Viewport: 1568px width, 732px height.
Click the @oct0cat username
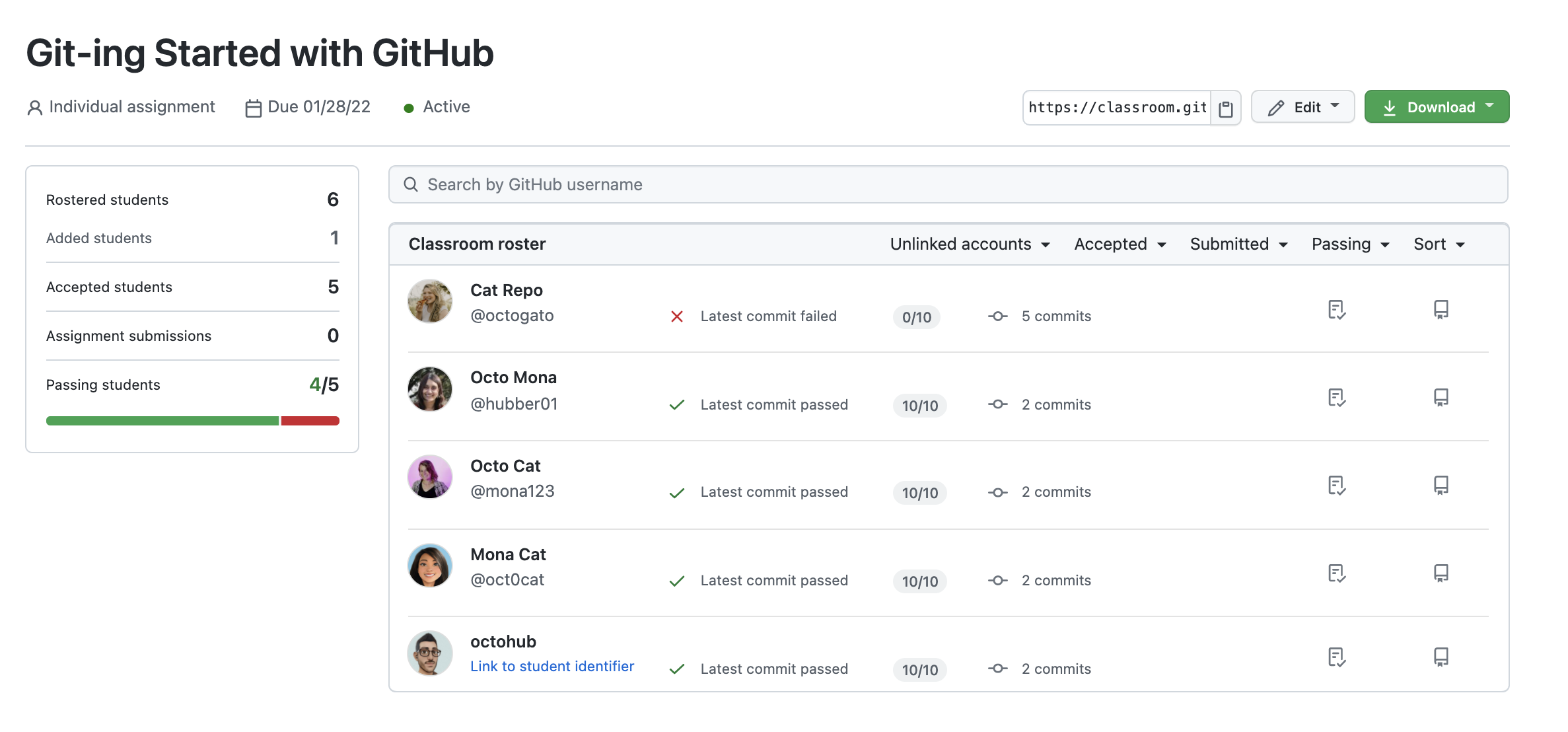pyautogui.click(x=507, y=580)
